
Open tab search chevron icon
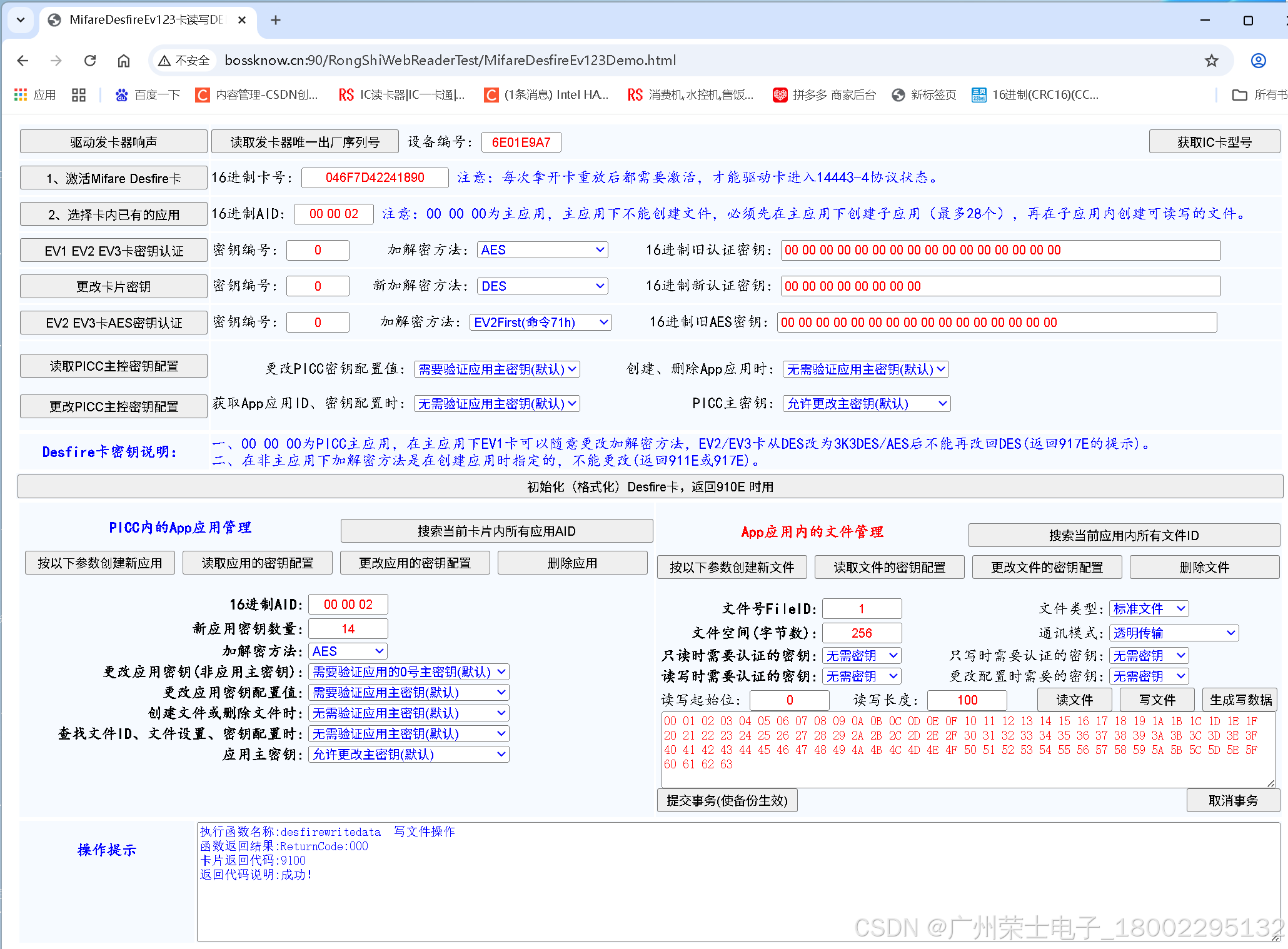[x=21, y=20]
